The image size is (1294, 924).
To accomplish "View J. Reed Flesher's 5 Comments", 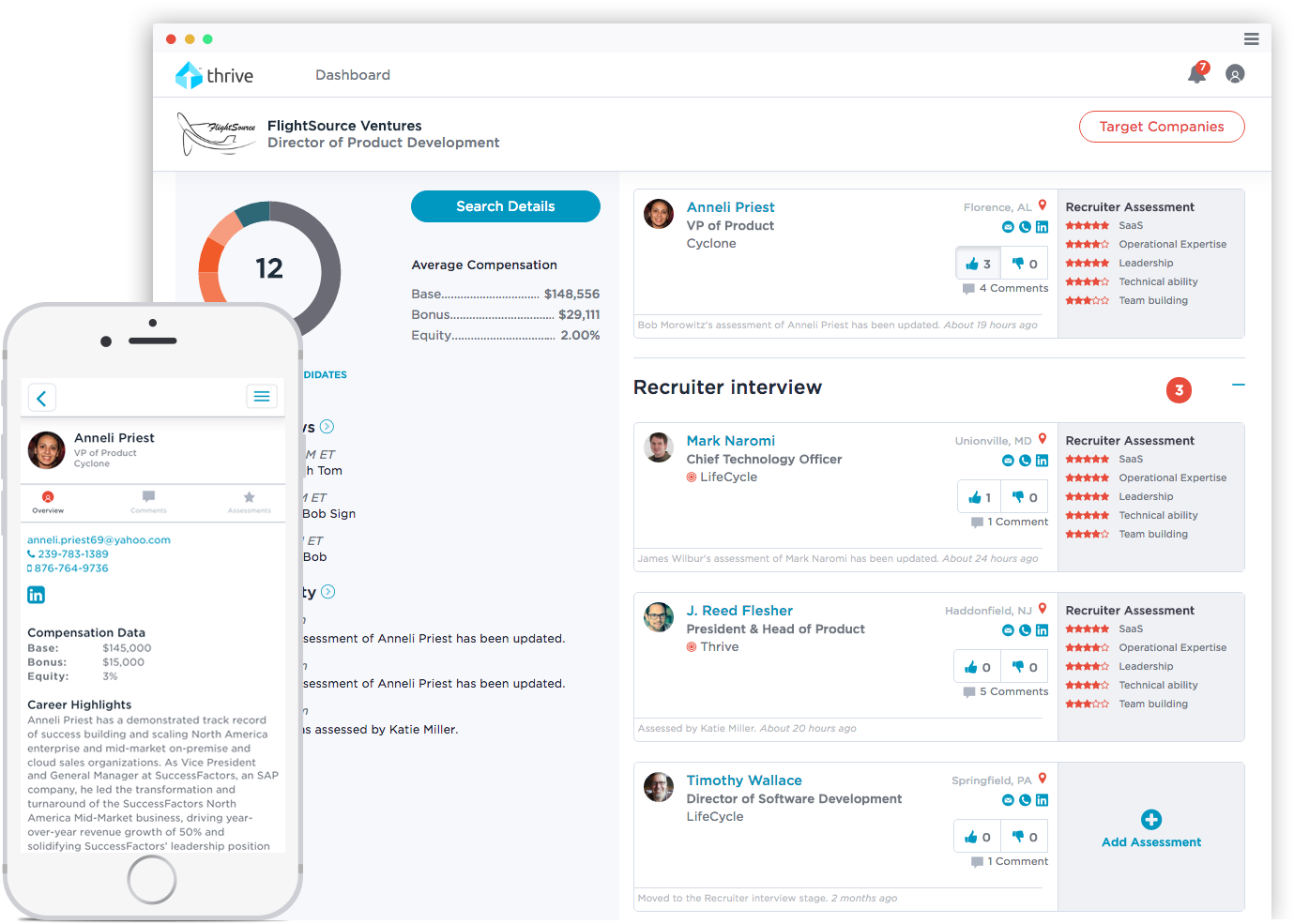I will (1006, 692).
